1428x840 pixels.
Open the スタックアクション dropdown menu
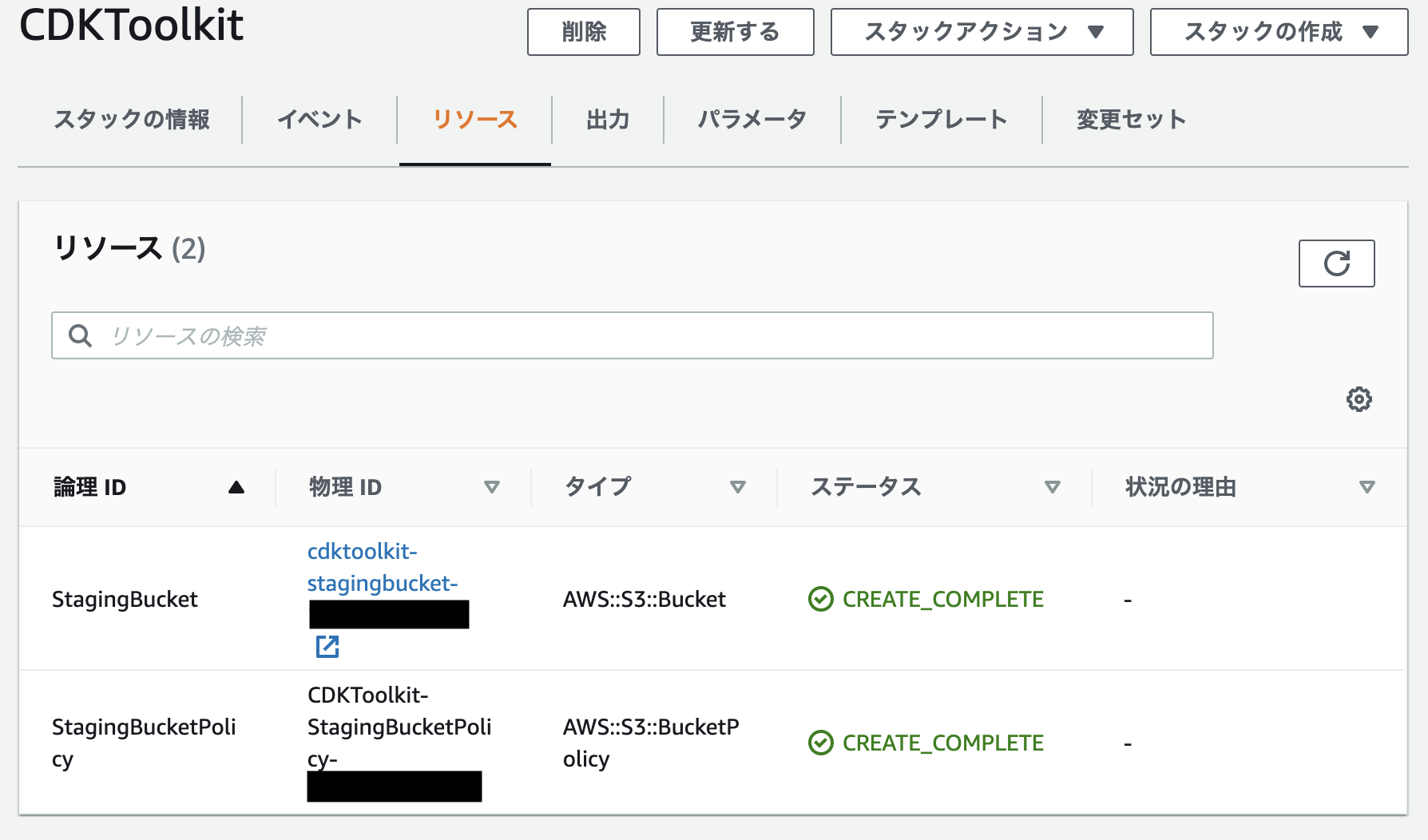click(x=981, y=32)
